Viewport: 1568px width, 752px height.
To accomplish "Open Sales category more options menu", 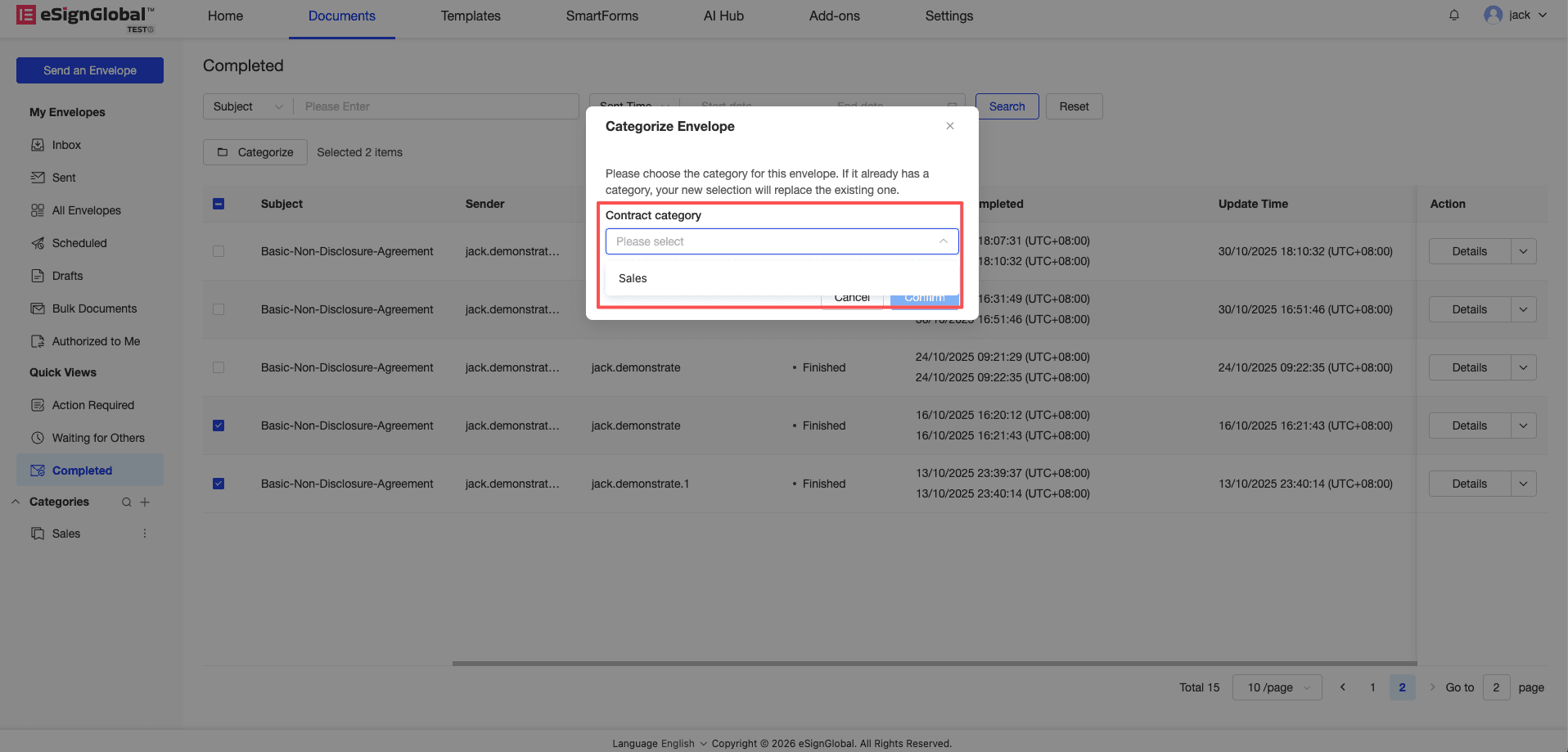I will coord(145,534).
